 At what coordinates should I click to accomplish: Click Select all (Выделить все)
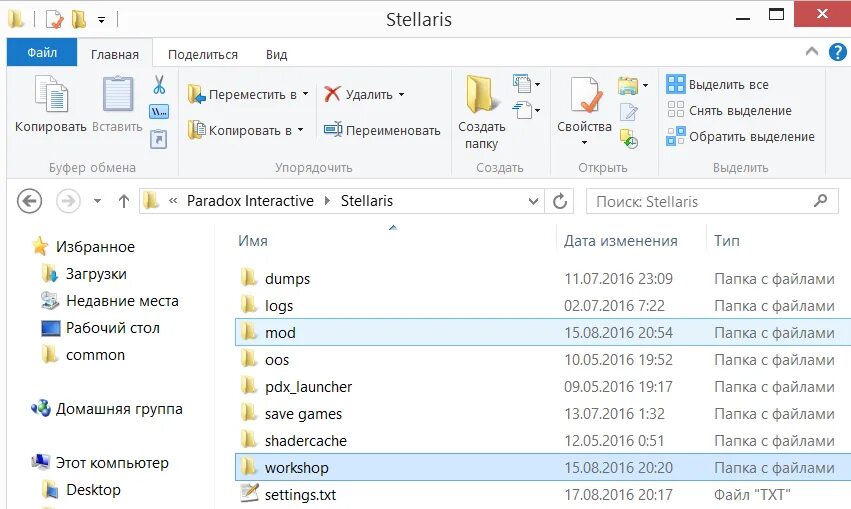pos(717,85)
